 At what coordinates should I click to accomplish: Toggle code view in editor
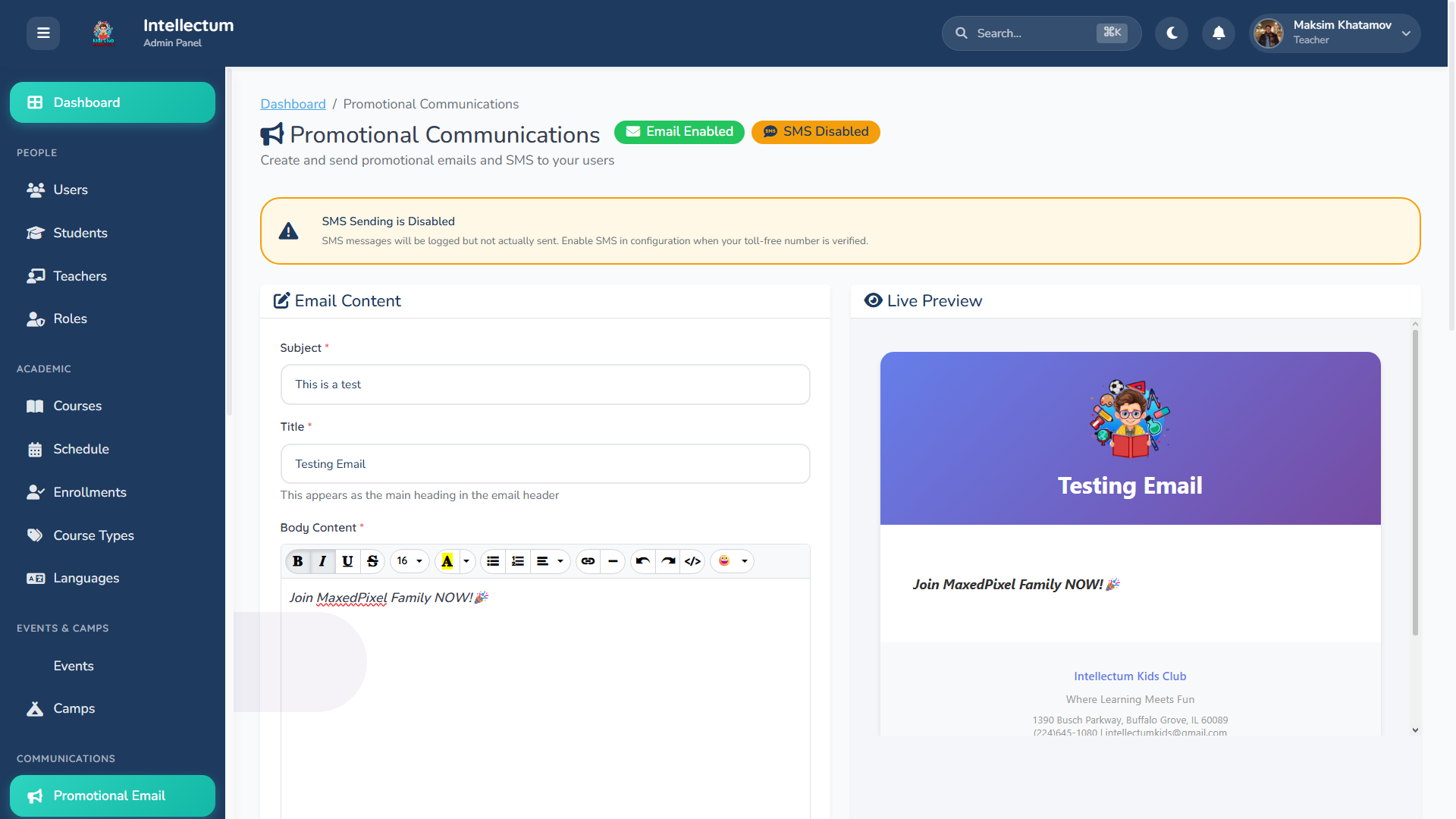coord(692,561)
